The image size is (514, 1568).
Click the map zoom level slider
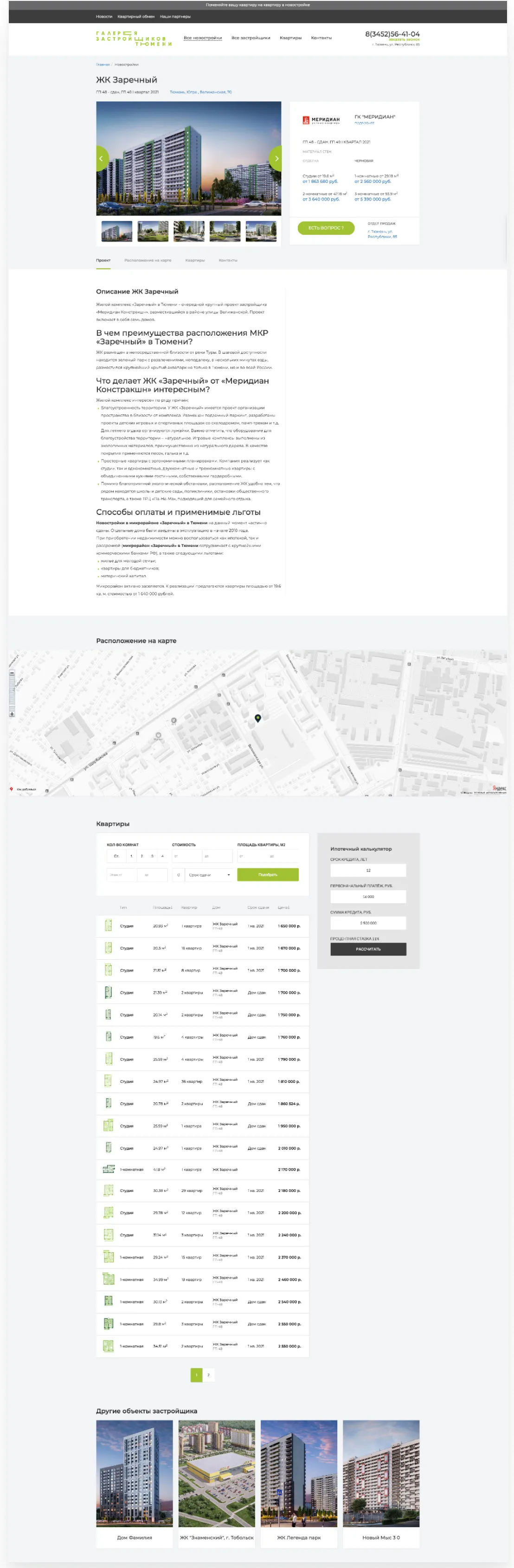click(x=12, y=693)
